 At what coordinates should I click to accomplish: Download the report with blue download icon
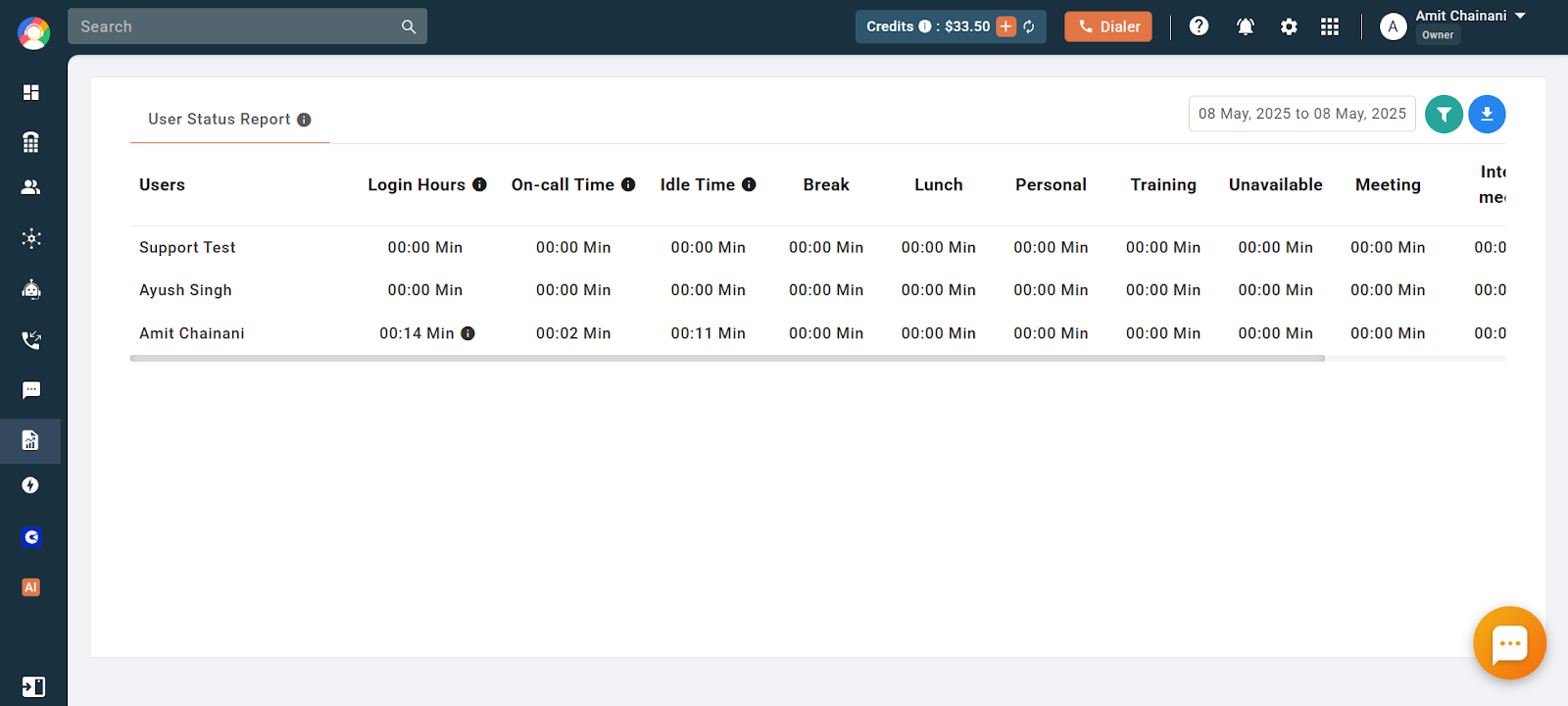(x=1487, y=114)
